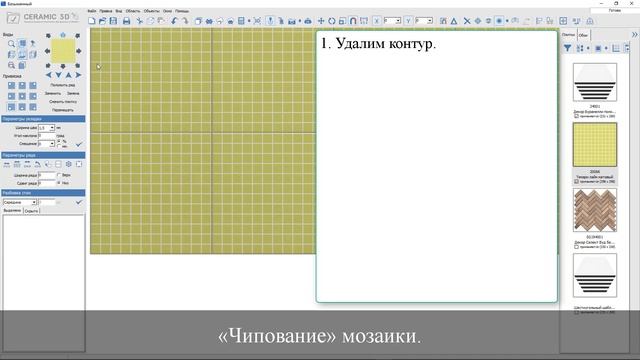Collapse the Параметры укладки section header
The height and width of the screenshot is (360, 640).
(43, 119)
